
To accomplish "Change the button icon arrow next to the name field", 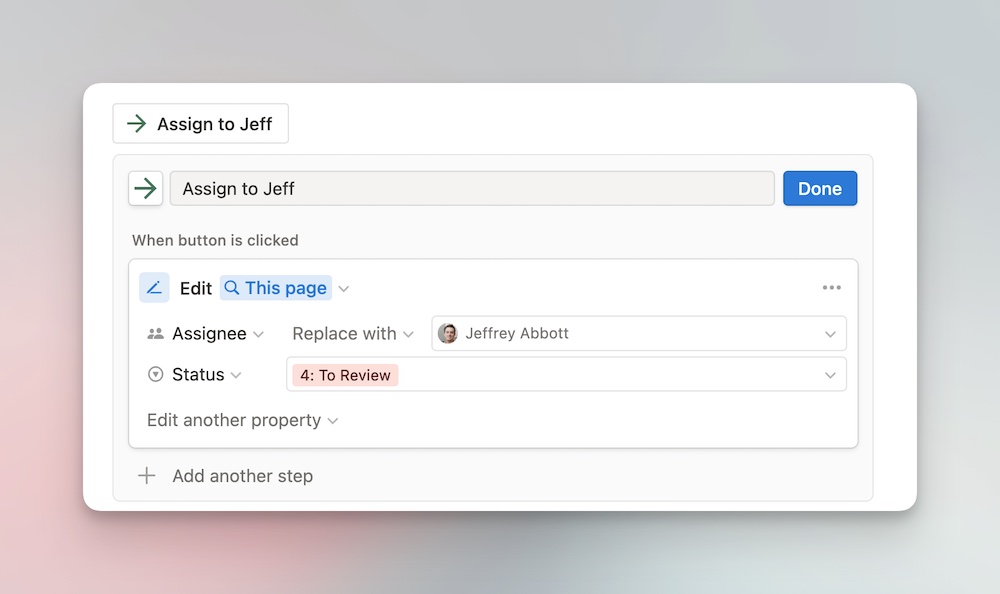I will click(145, 188).
